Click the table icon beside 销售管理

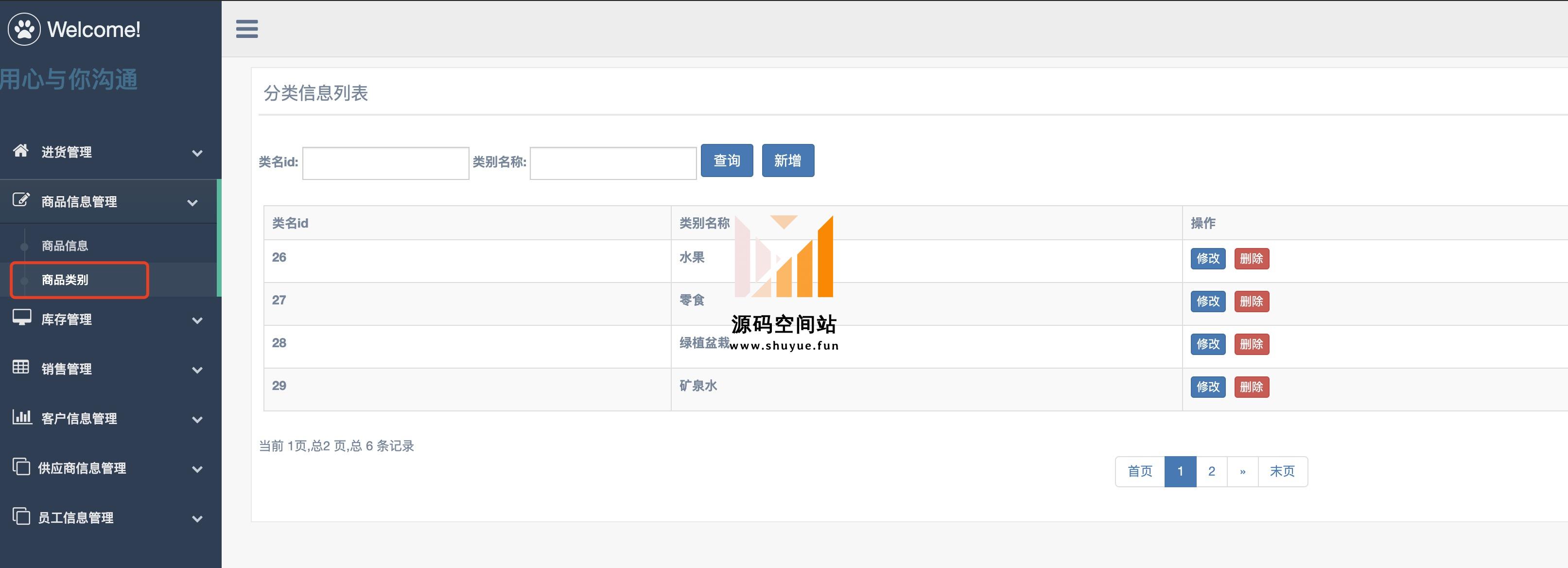click(x=21, y=367)
